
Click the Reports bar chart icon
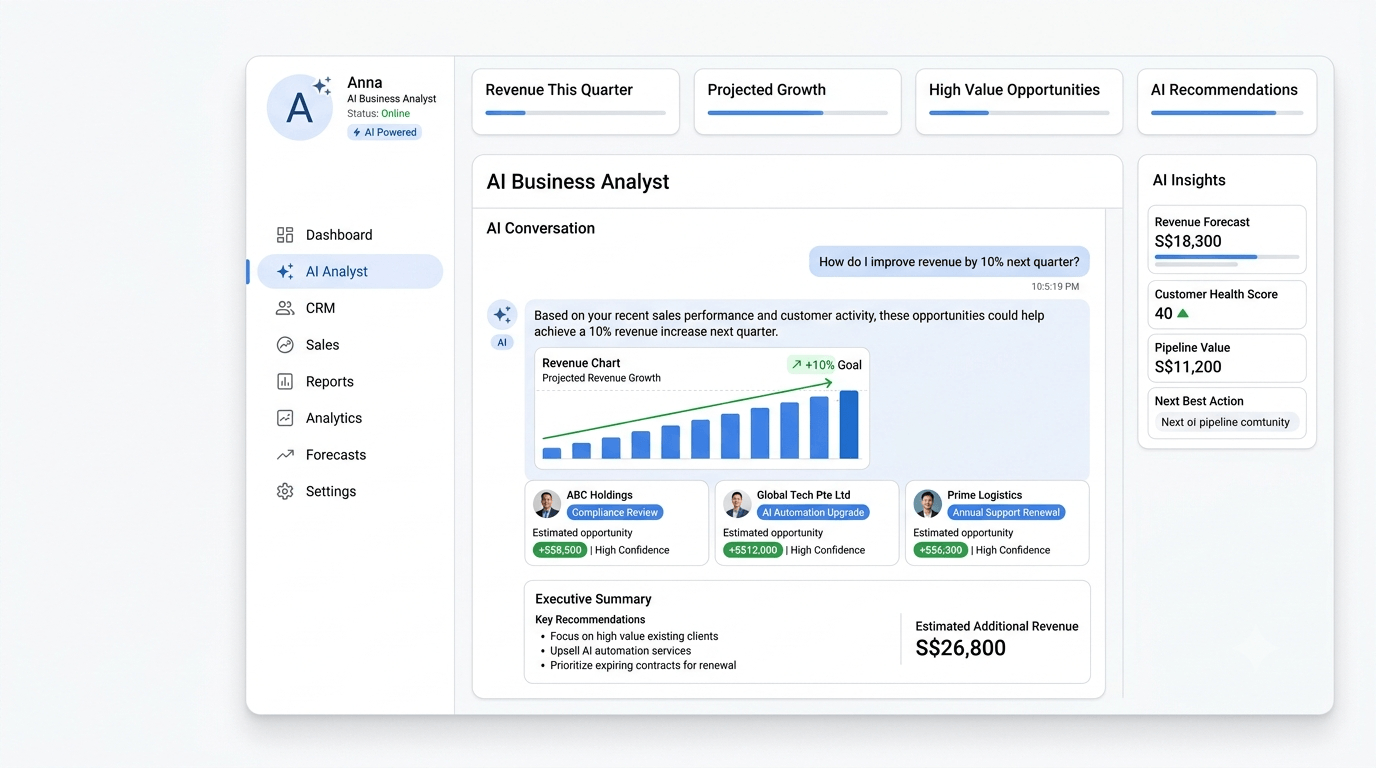pyautogui.click(x=285, y=382)
